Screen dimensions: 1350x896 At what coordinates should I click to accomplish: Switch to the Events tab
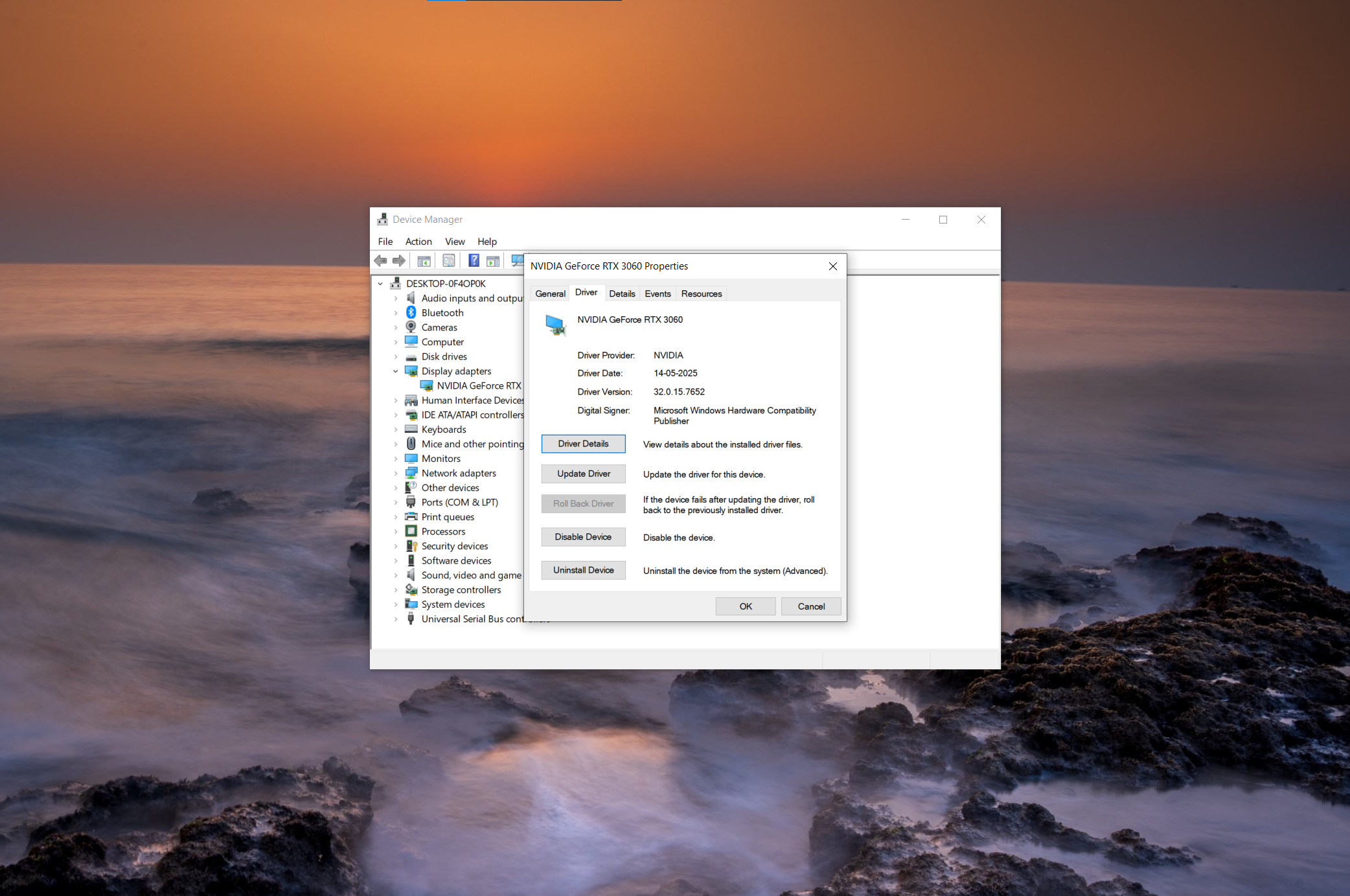(658, 293)
